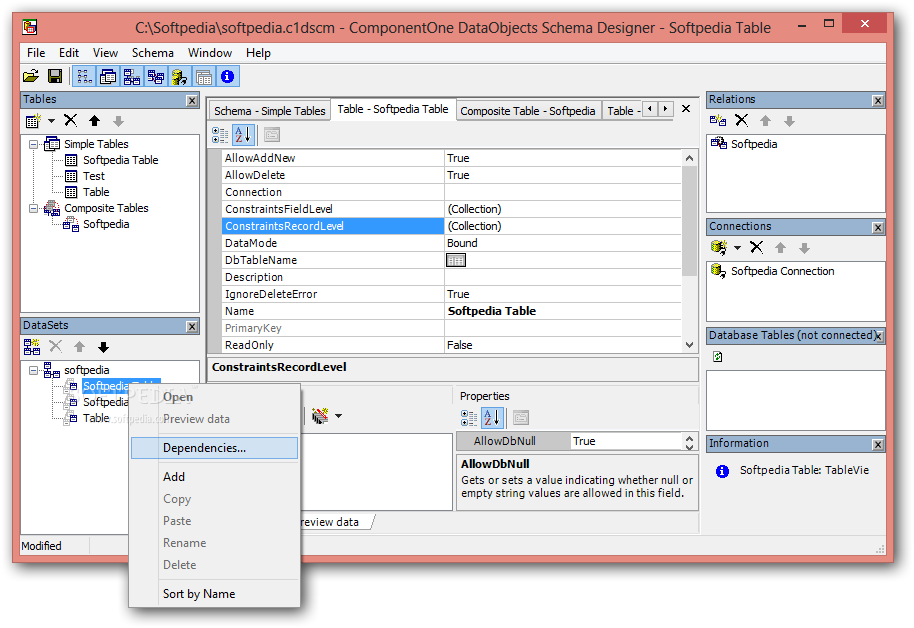Choose Dependencies... from context menu

(215, 448)
